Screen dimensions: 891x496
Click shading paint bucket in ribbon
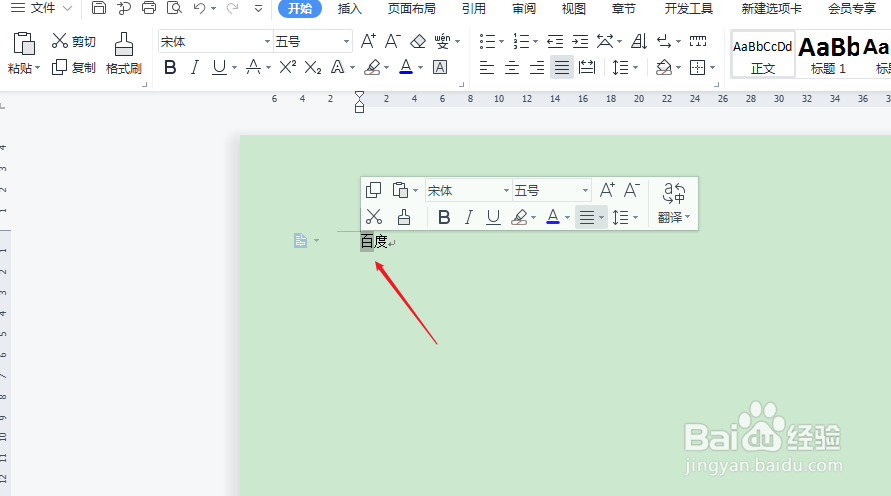[664, 68]
